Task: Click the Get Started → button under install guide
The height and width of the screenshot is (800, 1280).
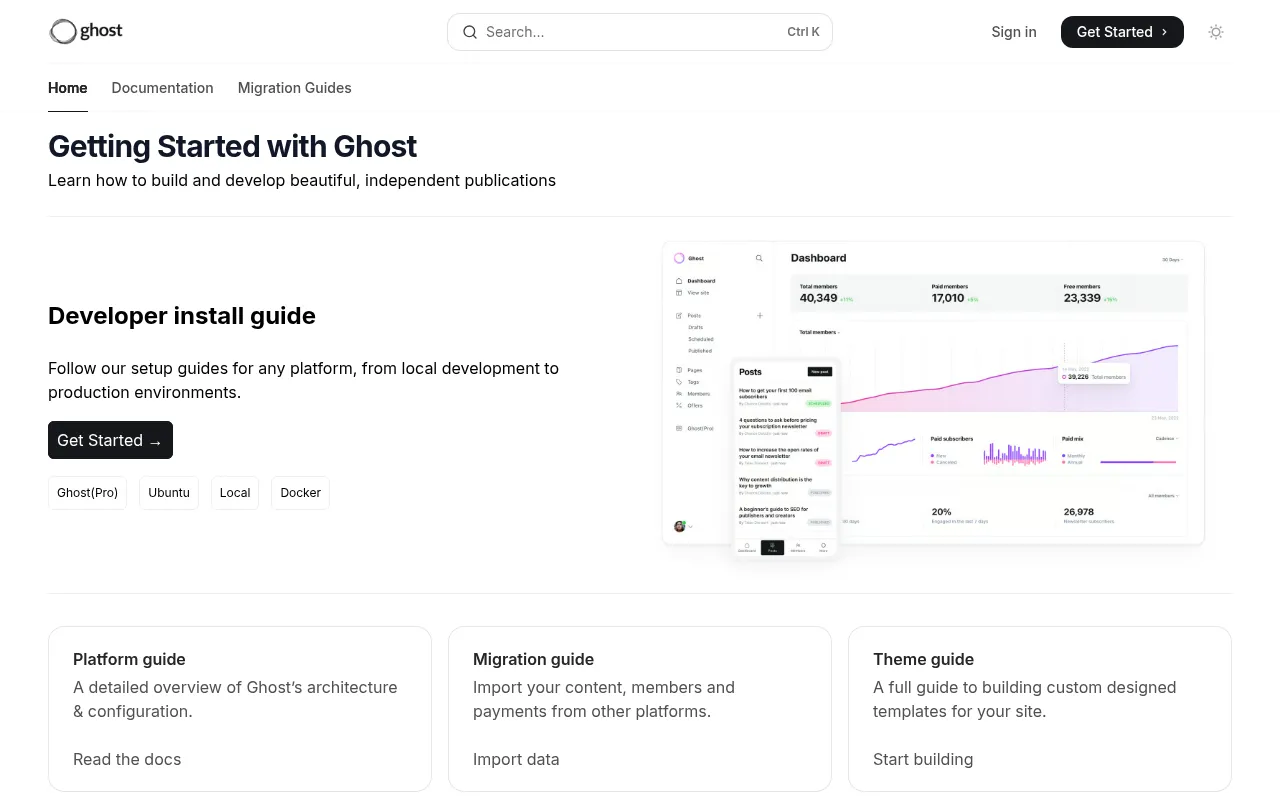Action: tap(110, 440)
